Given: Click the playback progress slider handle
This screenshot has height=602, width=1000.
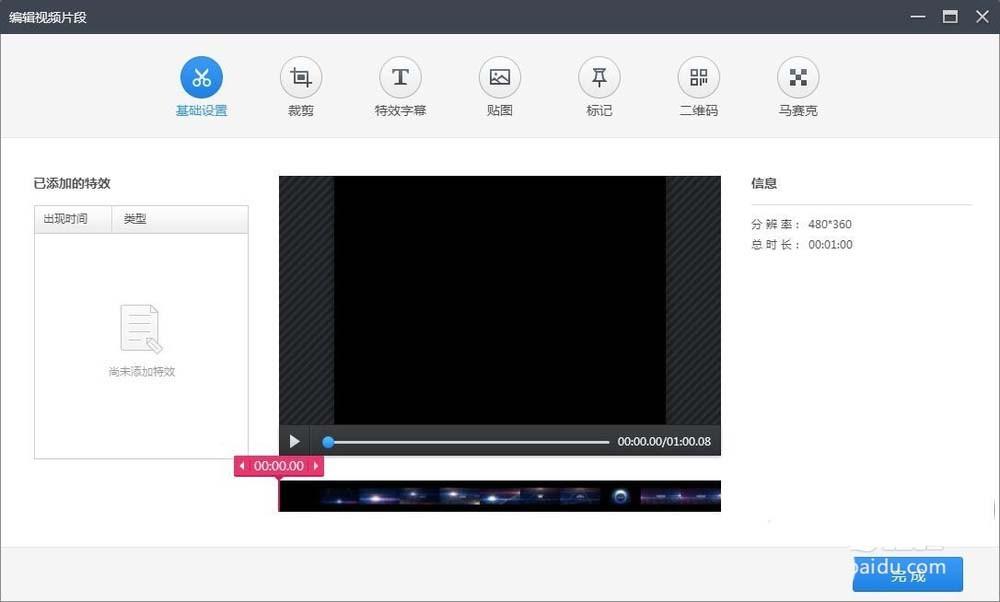Looking at the screenshot, I should click(x=328, y=441).
